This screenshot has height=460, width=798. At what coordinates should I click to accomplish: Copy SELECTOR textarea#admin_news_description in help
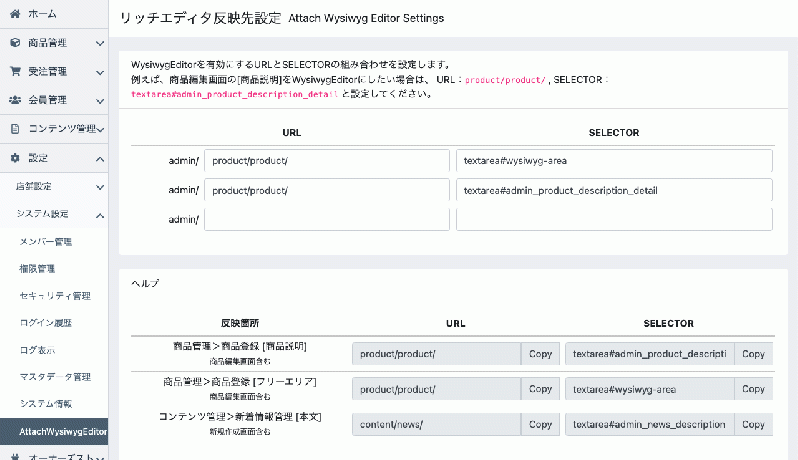[753, 424]
